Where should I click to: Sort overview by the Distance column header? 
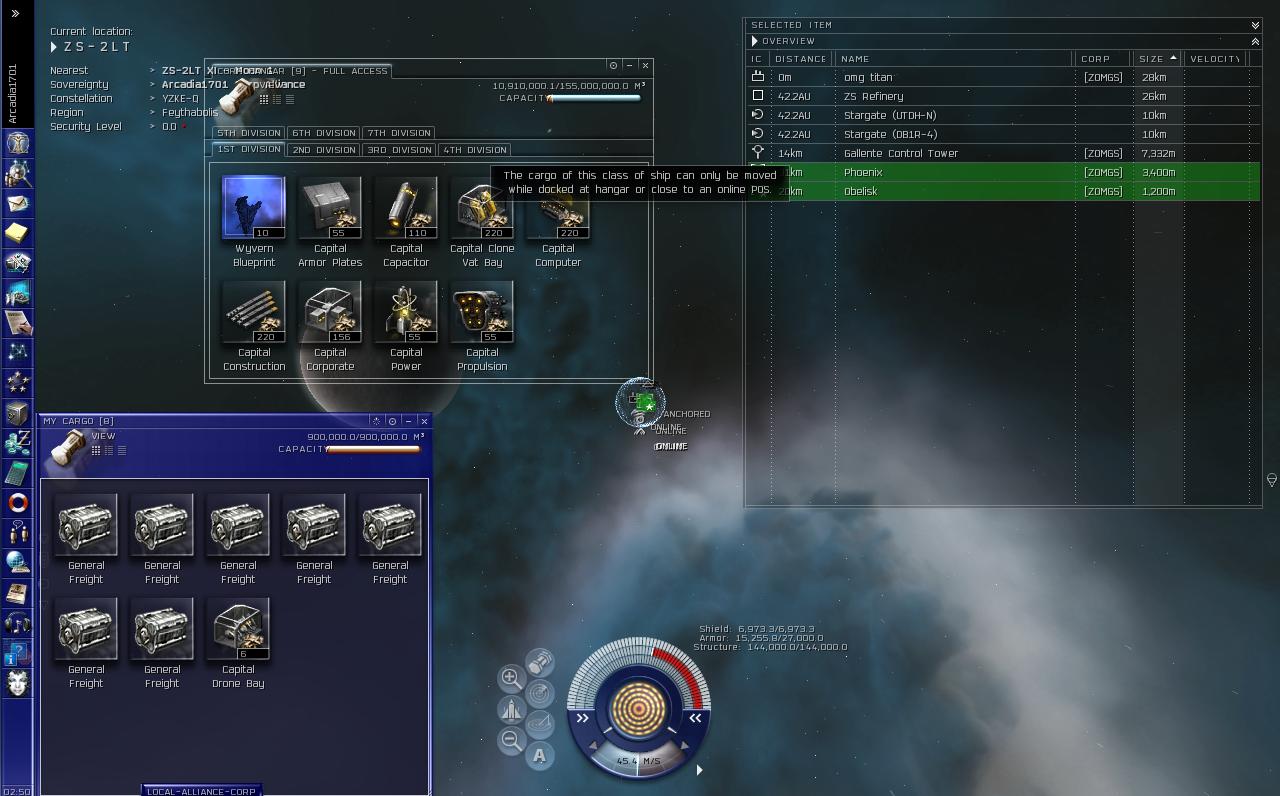tap(802, 59)
